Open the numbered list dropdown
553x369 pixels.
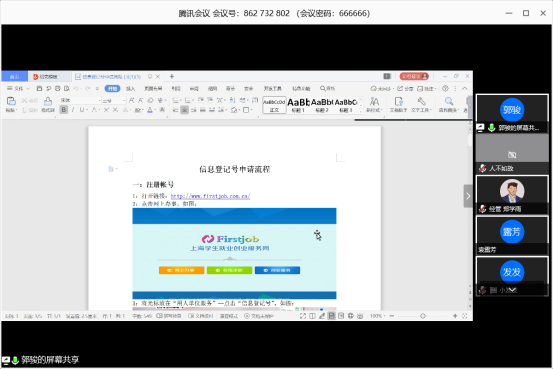coord(192,101)
